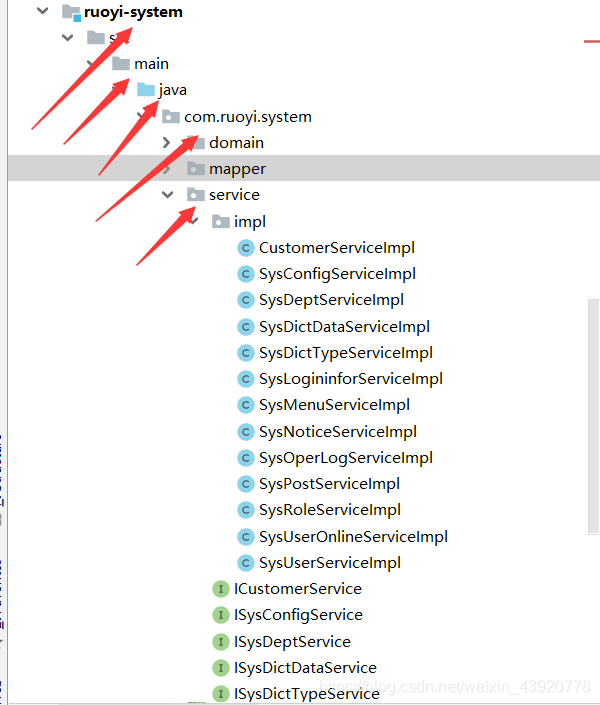The width and height of the screenshot is (600, 705).
Task: Open the SysMenuServiceImpl class file
Action: pos(335,406)
